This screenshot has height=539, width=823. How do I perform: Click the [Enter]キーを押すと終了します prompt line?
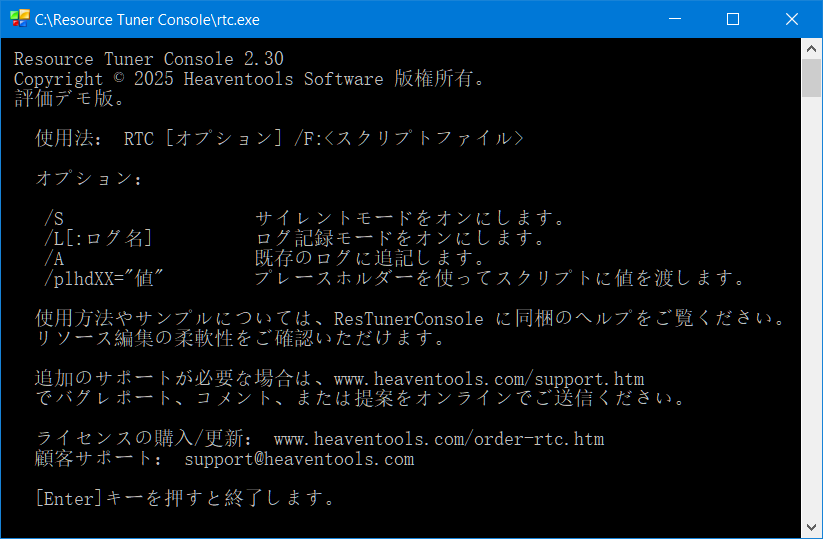coord(184,498)
